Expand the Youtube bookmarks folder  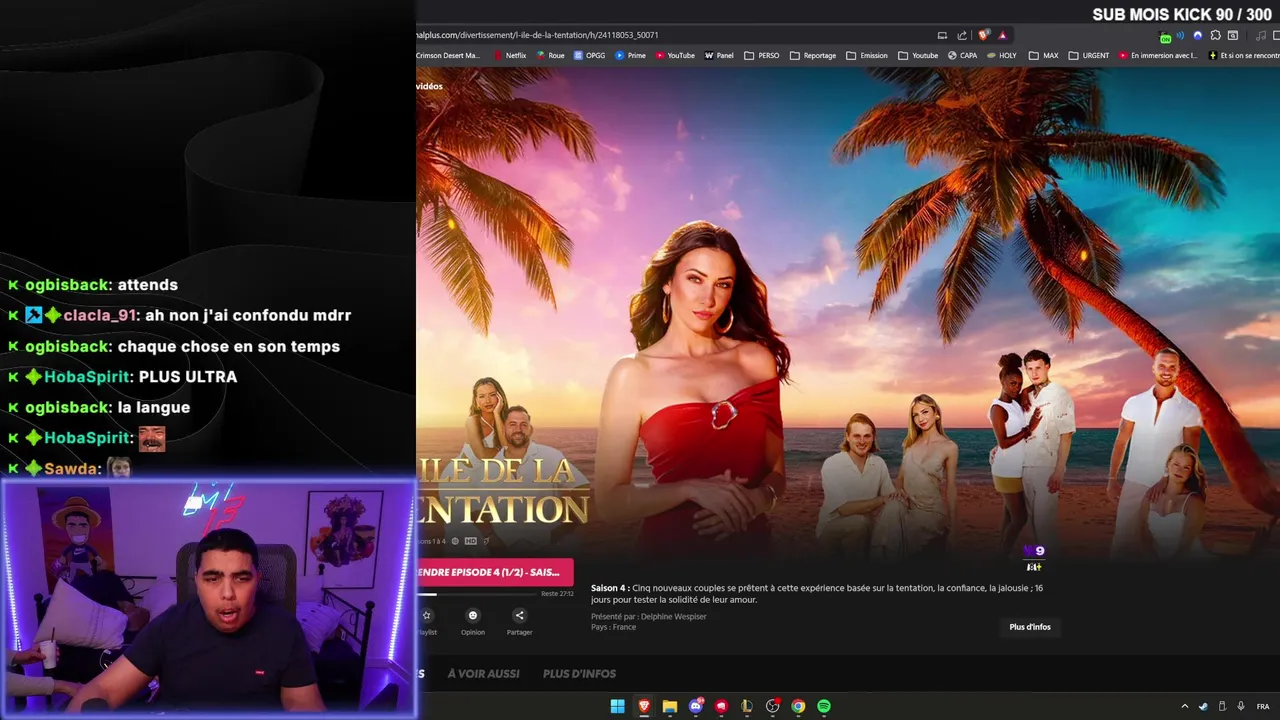click(918, 56)
